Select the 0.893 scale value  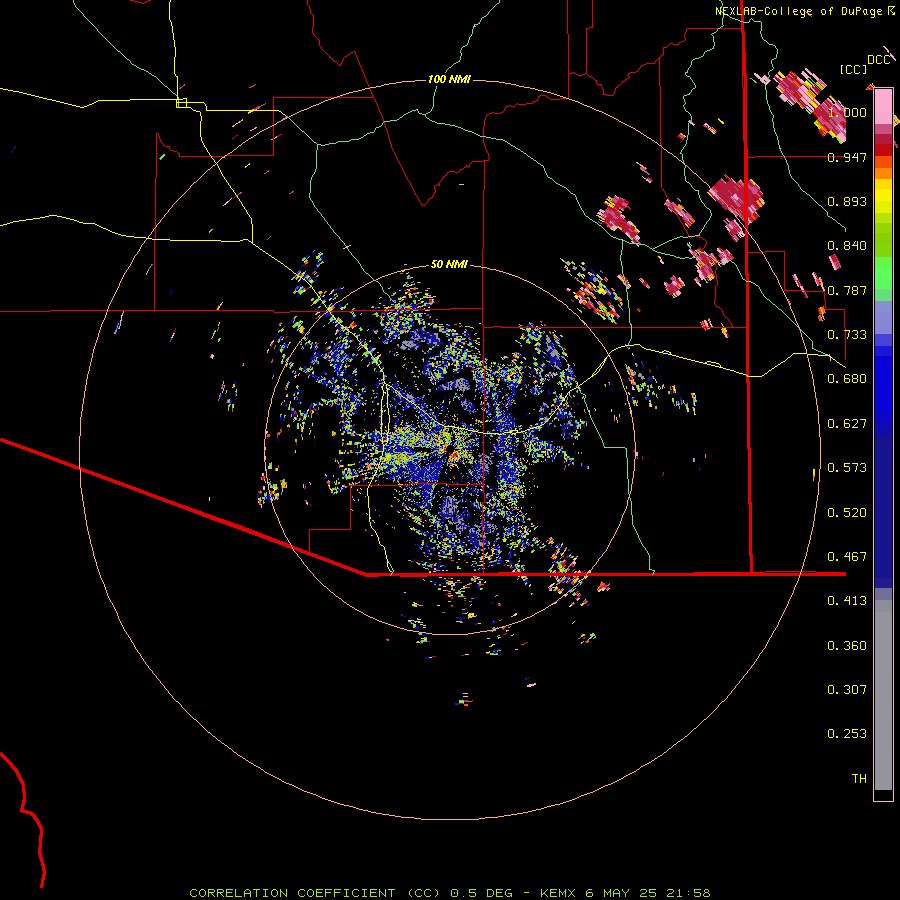[x=847, y=201]
